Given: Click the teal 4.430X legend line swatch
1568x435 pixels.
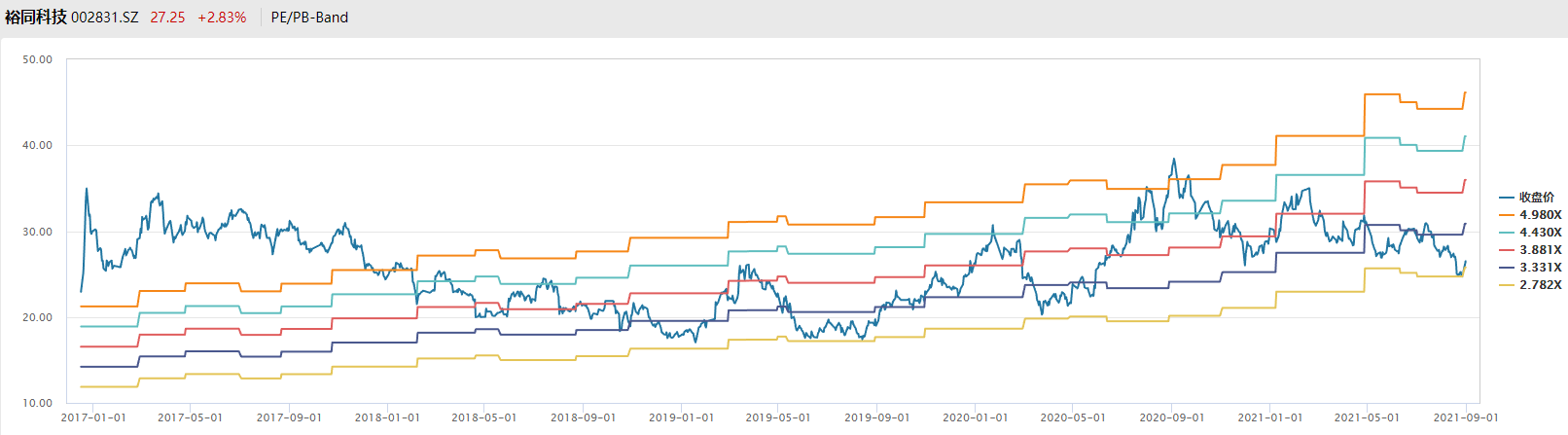Looking at the screenshot, I should tap(1507, 233).
